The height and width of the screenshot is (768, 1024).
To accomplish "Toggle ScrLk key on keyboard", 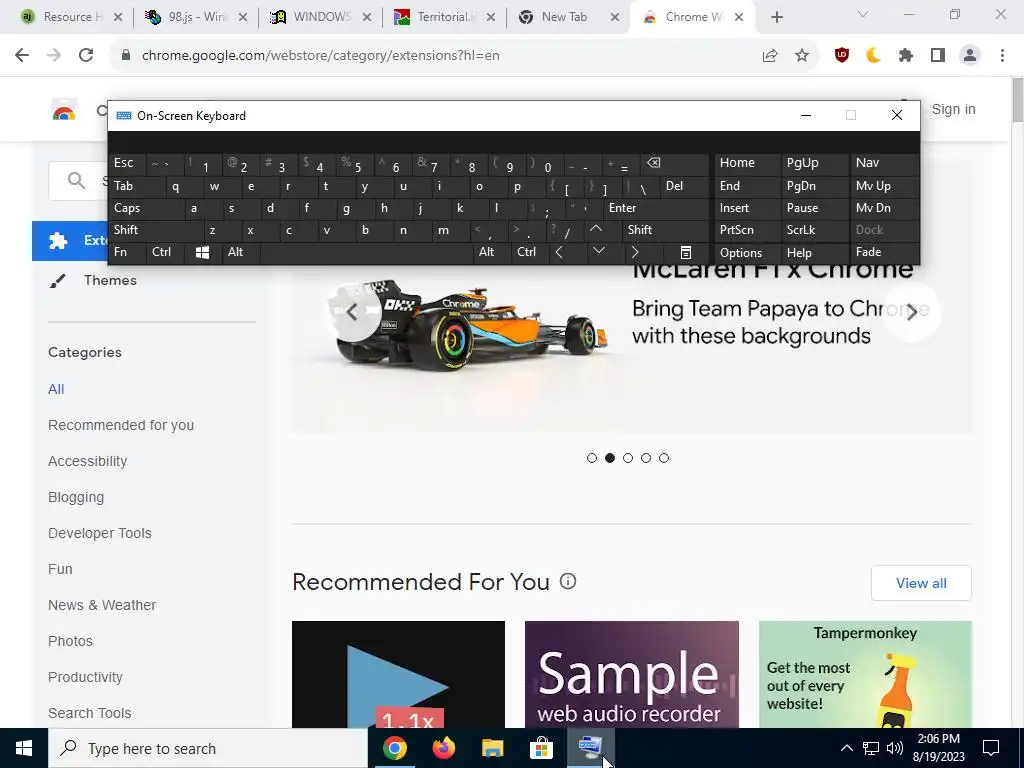I will coord(814,230).
